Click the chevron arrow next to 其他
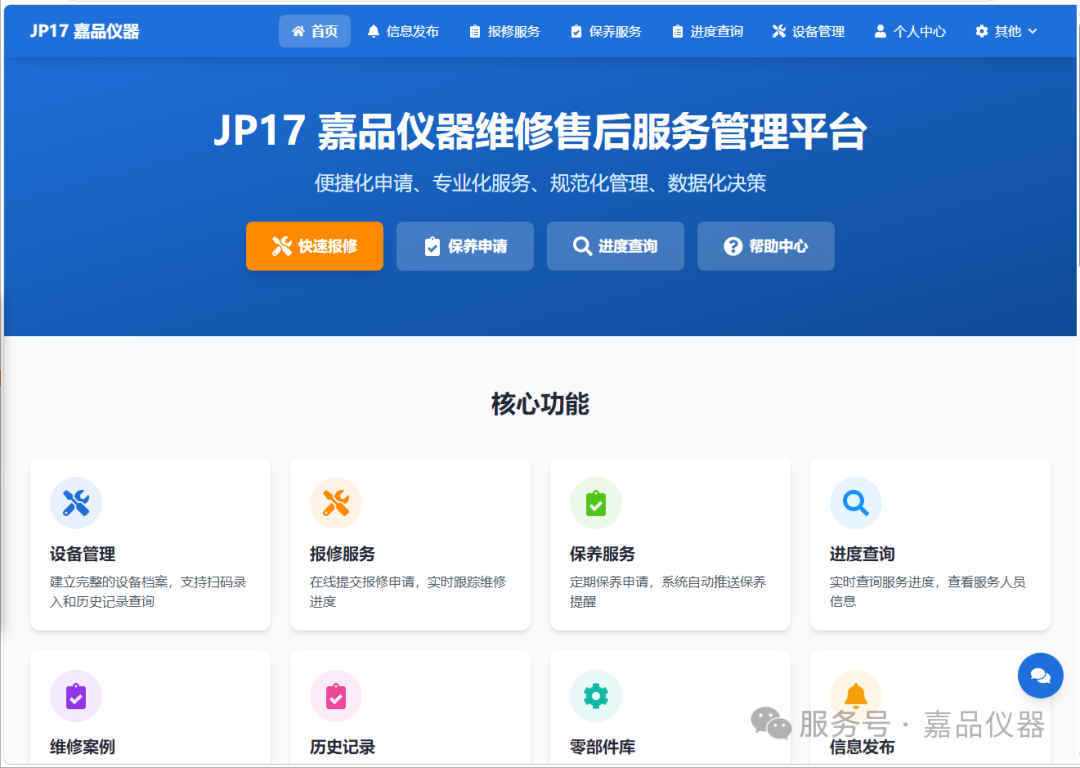Screen dimensions: 1080x768 (x=1032, y=31)
